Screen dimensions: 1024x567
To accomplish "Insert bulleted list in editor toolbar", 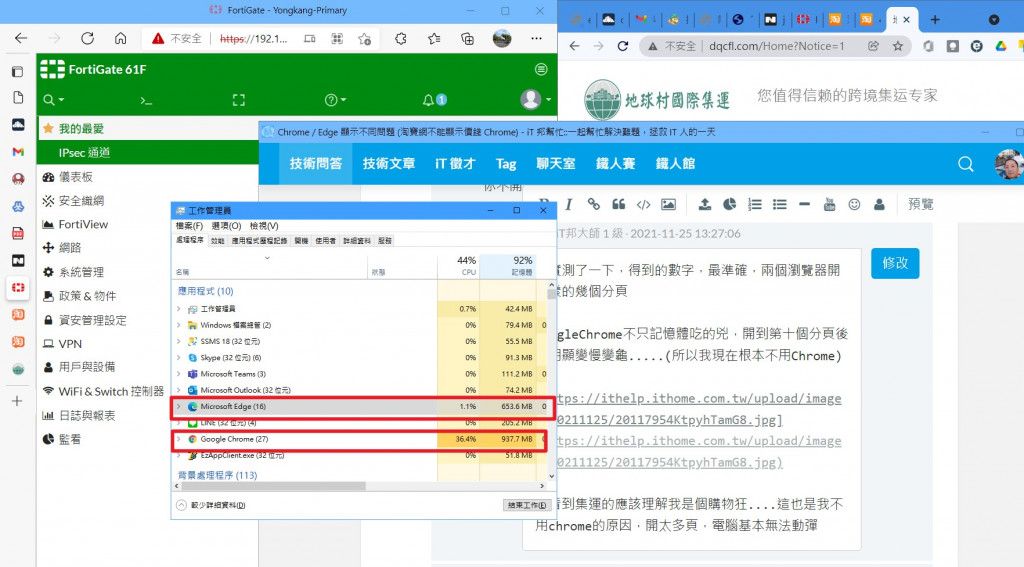I will 780,204.
